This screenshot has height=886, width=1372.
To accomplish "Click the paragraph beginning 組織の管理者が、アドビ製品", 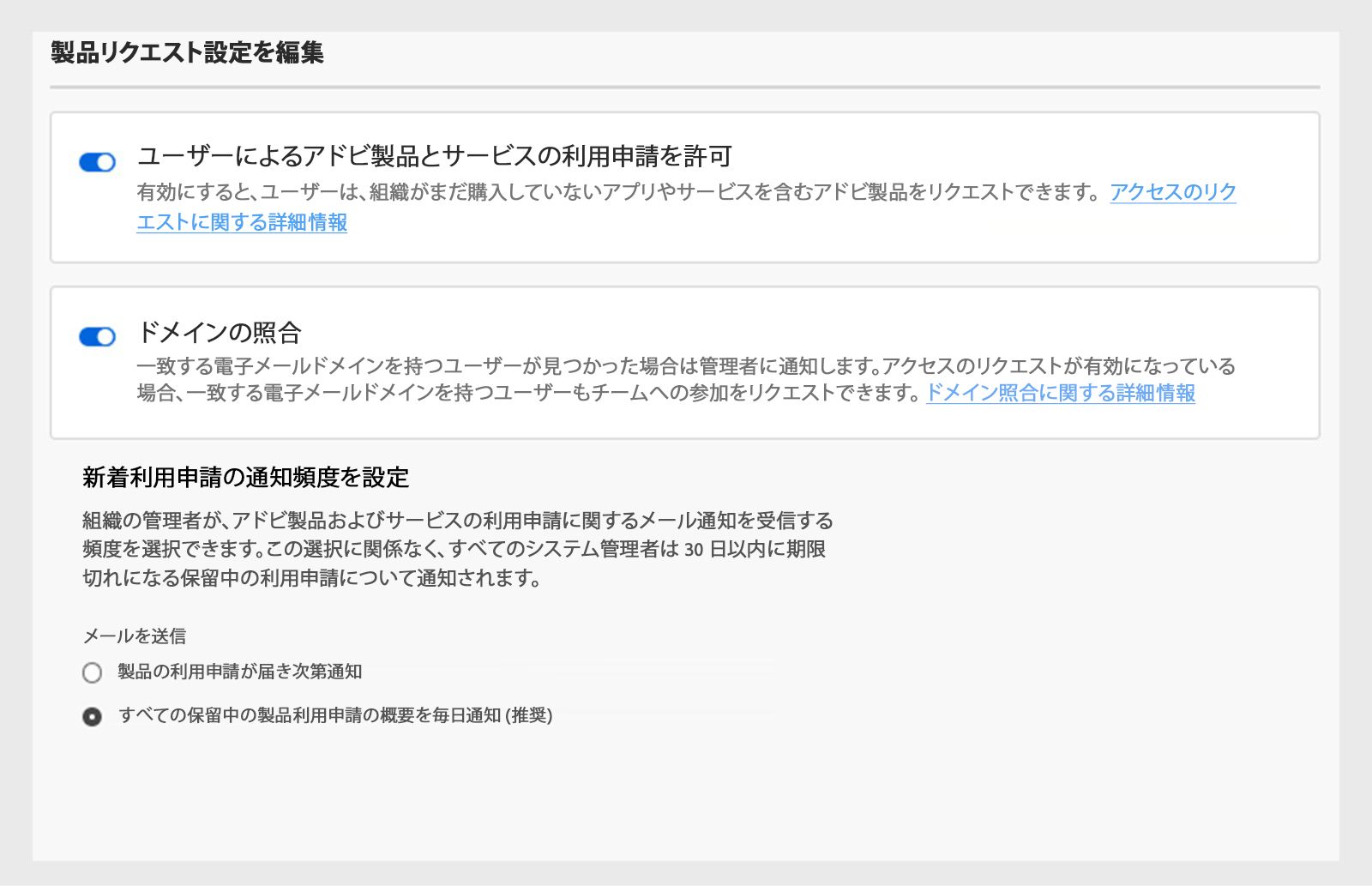I will coord(458,549).
